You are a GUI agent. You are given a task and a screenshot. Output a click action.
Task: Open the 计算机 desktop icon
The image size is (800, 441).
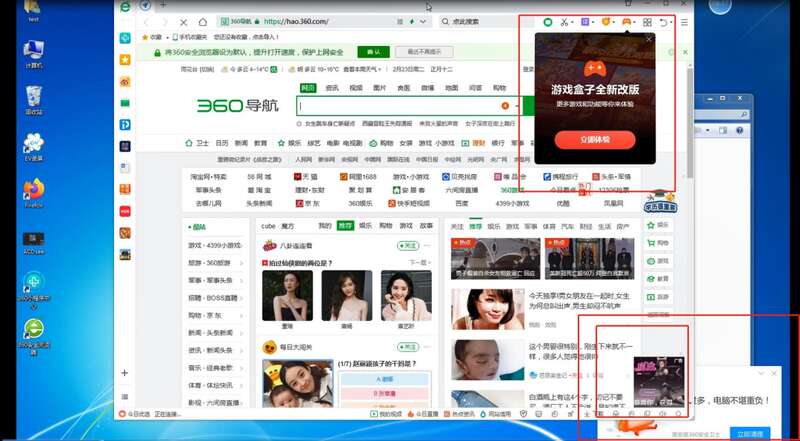[x=34, y=54]
